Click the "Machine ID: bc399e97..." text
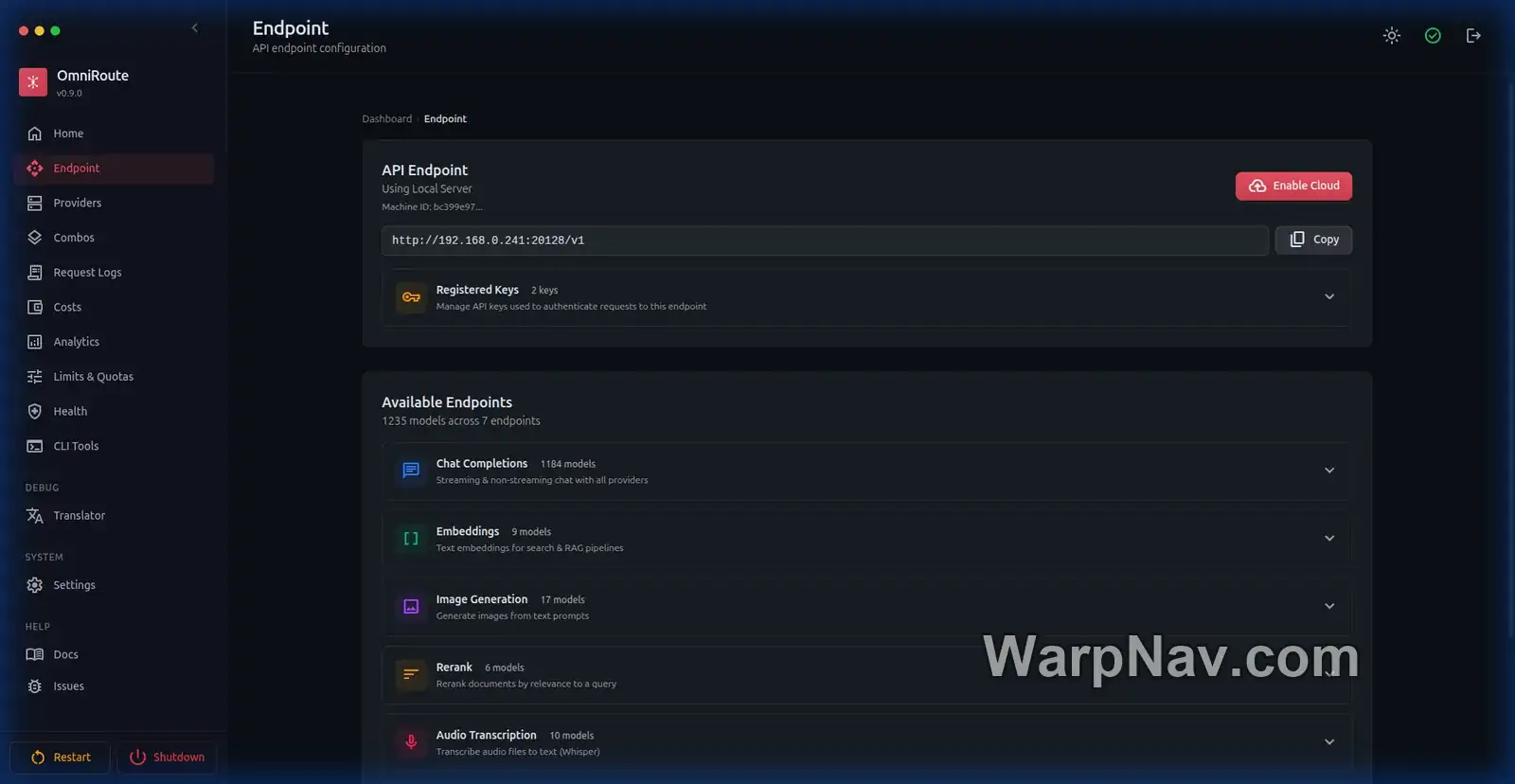Screen dimensions: 1515x784 tap(432, 207)
